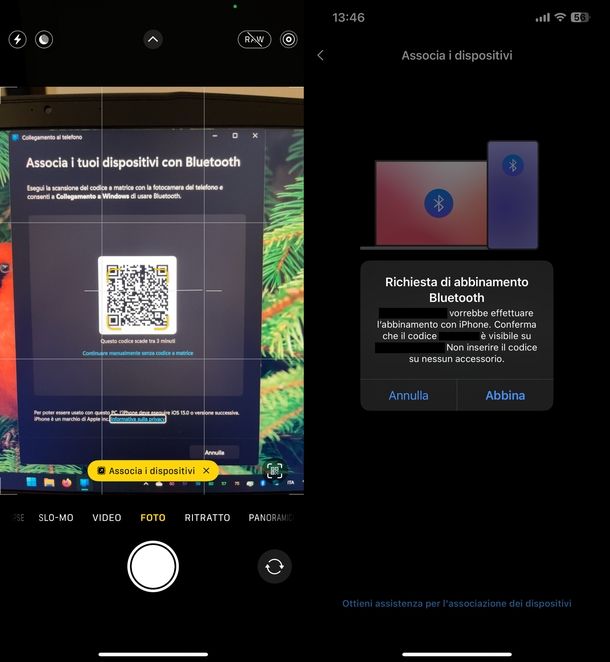Click Continuare manualmente senza codice link
This screenshot has height=662, width=610.
pos(138,353)
